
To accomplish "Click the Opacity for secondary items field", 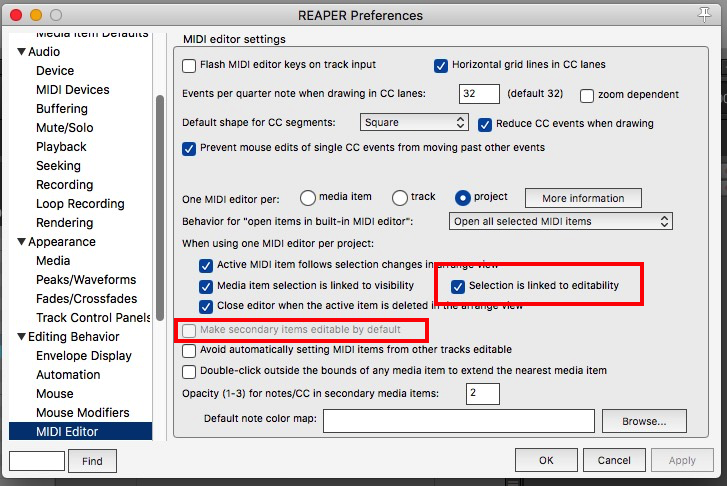I will [483, 394].
